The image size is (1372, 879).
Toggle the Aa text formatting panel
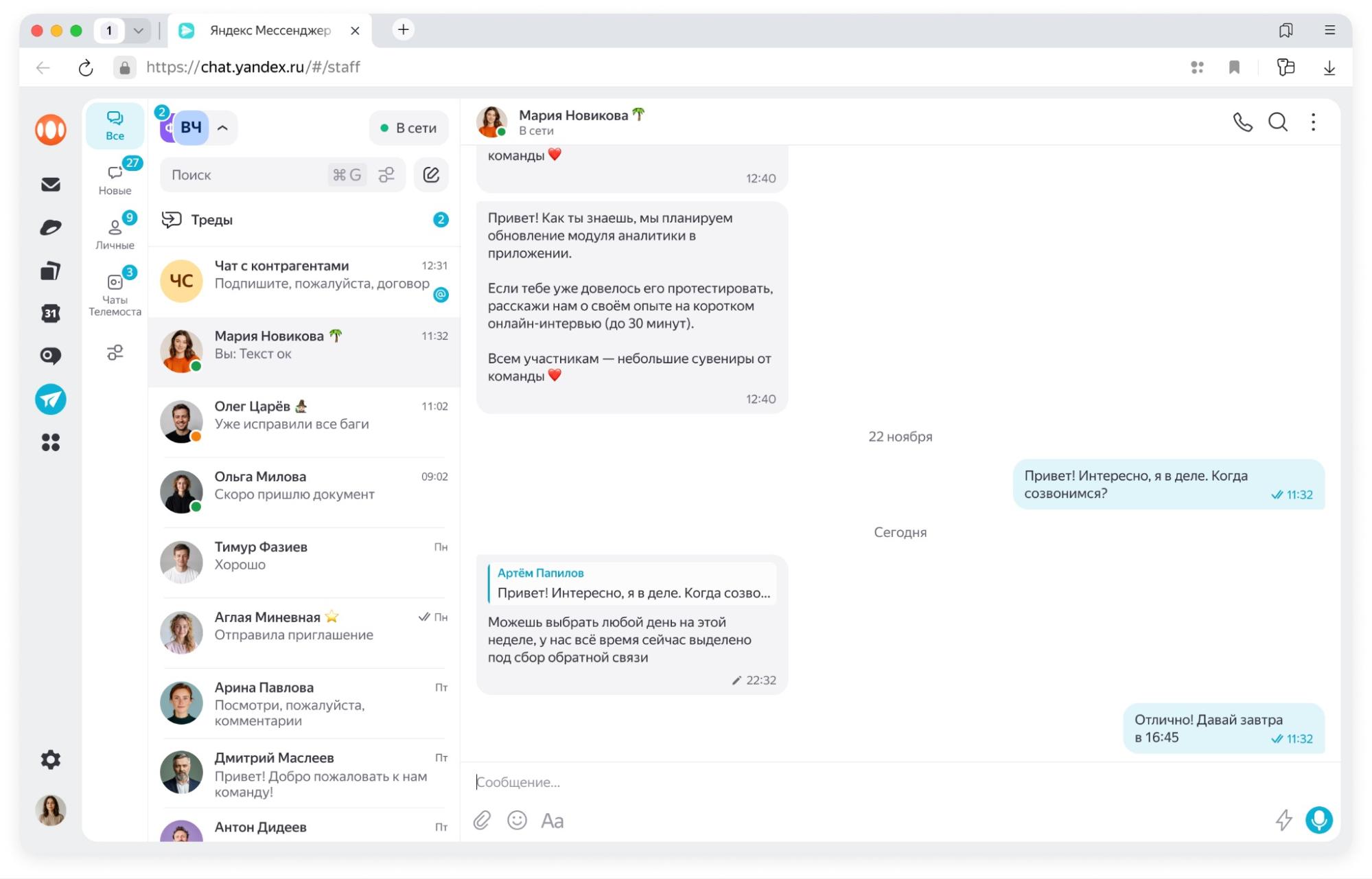tap(552, 821)
